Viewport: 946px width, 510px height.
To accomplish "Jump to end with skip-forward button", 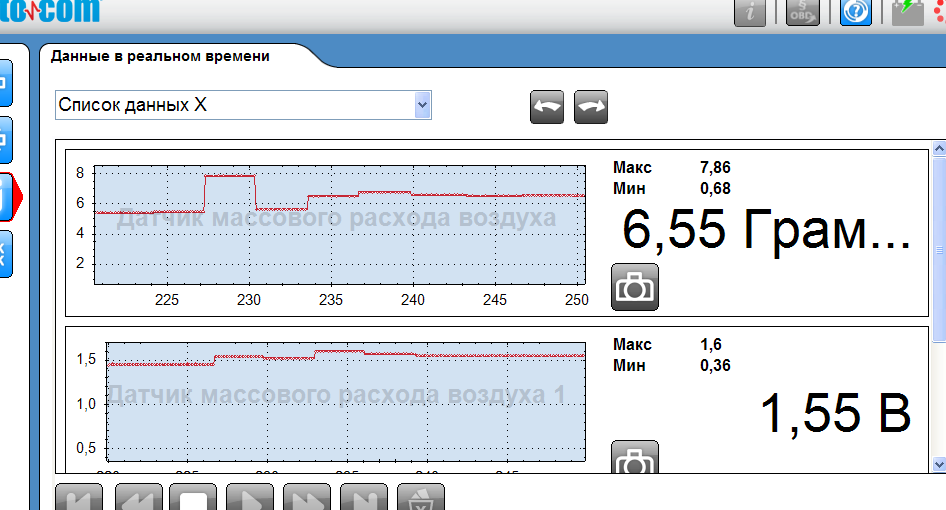I will (364, 498).
